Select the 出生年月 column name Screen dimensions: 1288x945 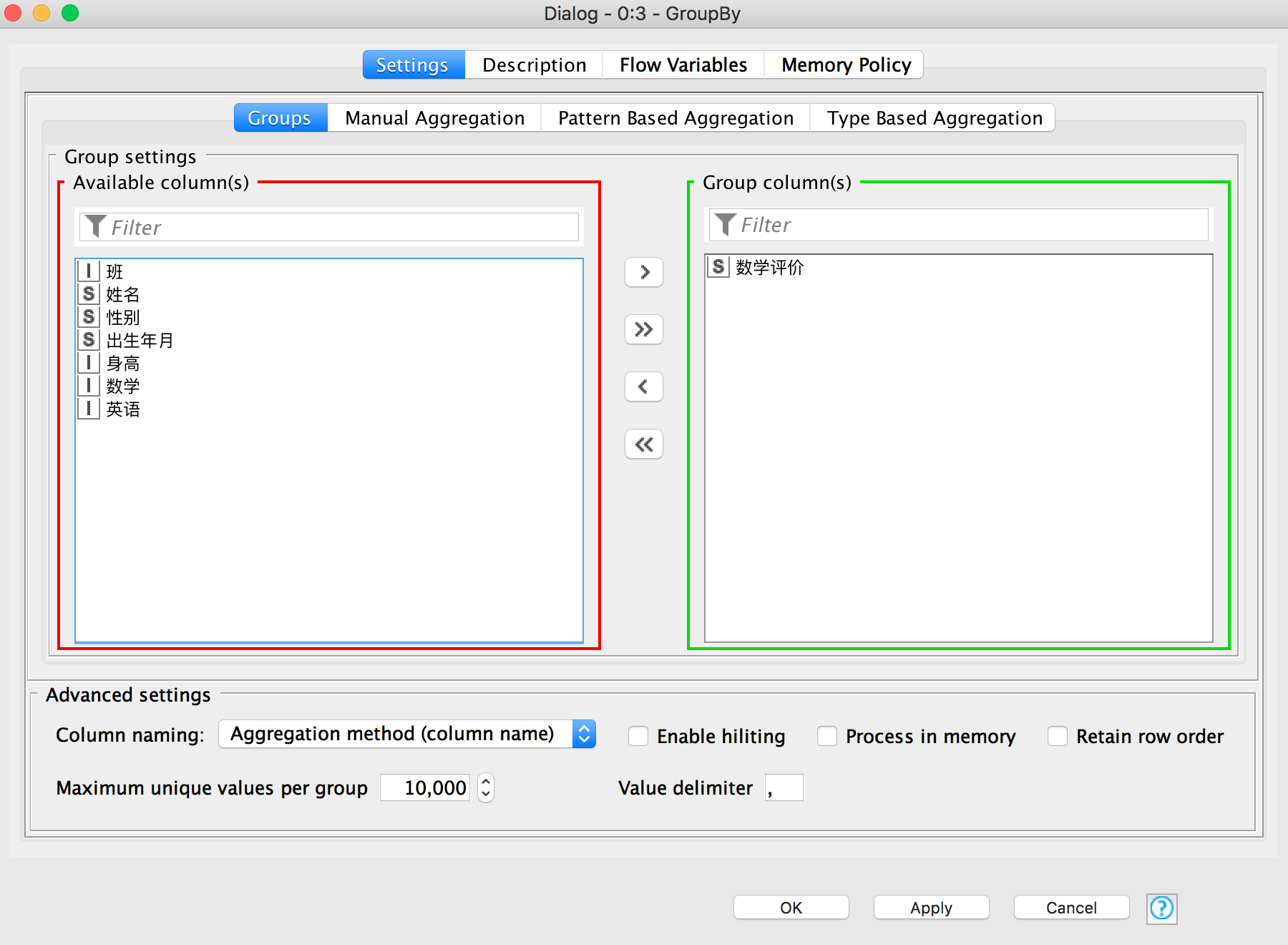[x=140, y=341]
